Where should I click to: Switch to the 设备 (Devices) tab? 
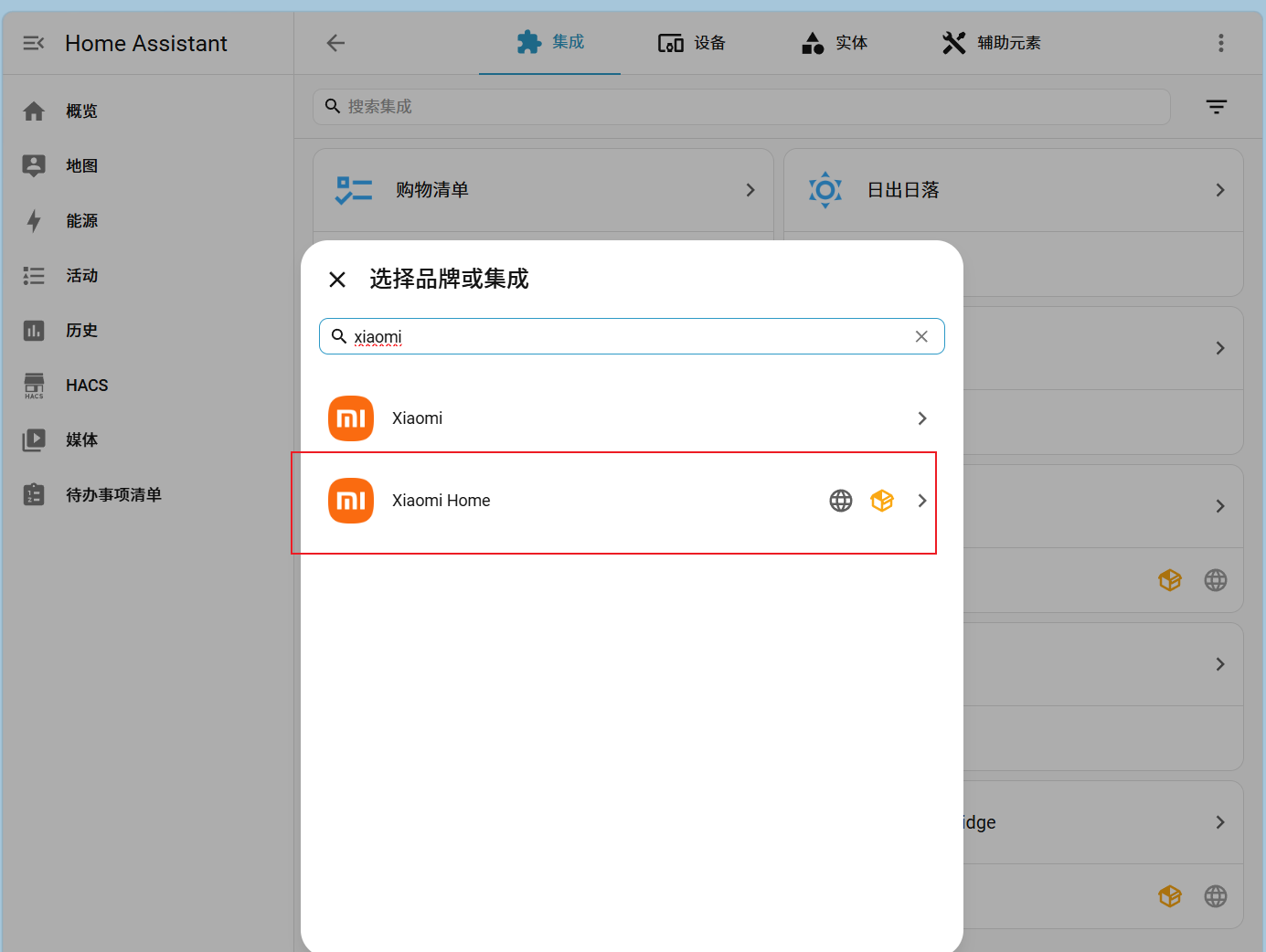point(691,42)
